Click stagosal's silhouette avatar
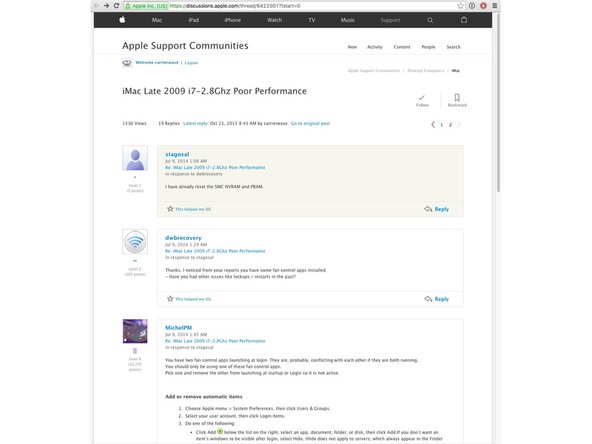Screen dimensions: 592x444 tap(135, 158)
